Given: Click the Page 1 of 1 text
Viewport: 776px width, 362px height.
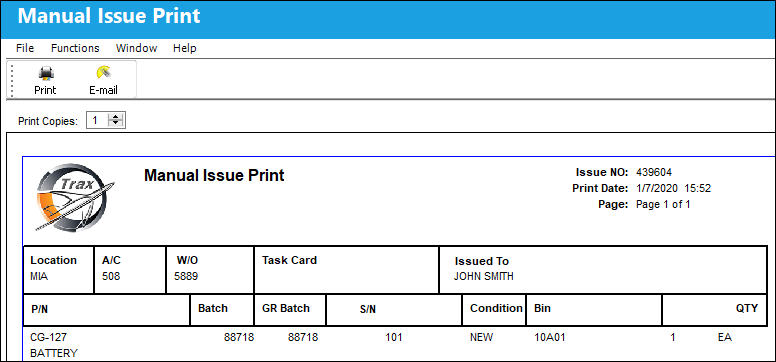Looking at the screenshot, I should click(663, 204).
